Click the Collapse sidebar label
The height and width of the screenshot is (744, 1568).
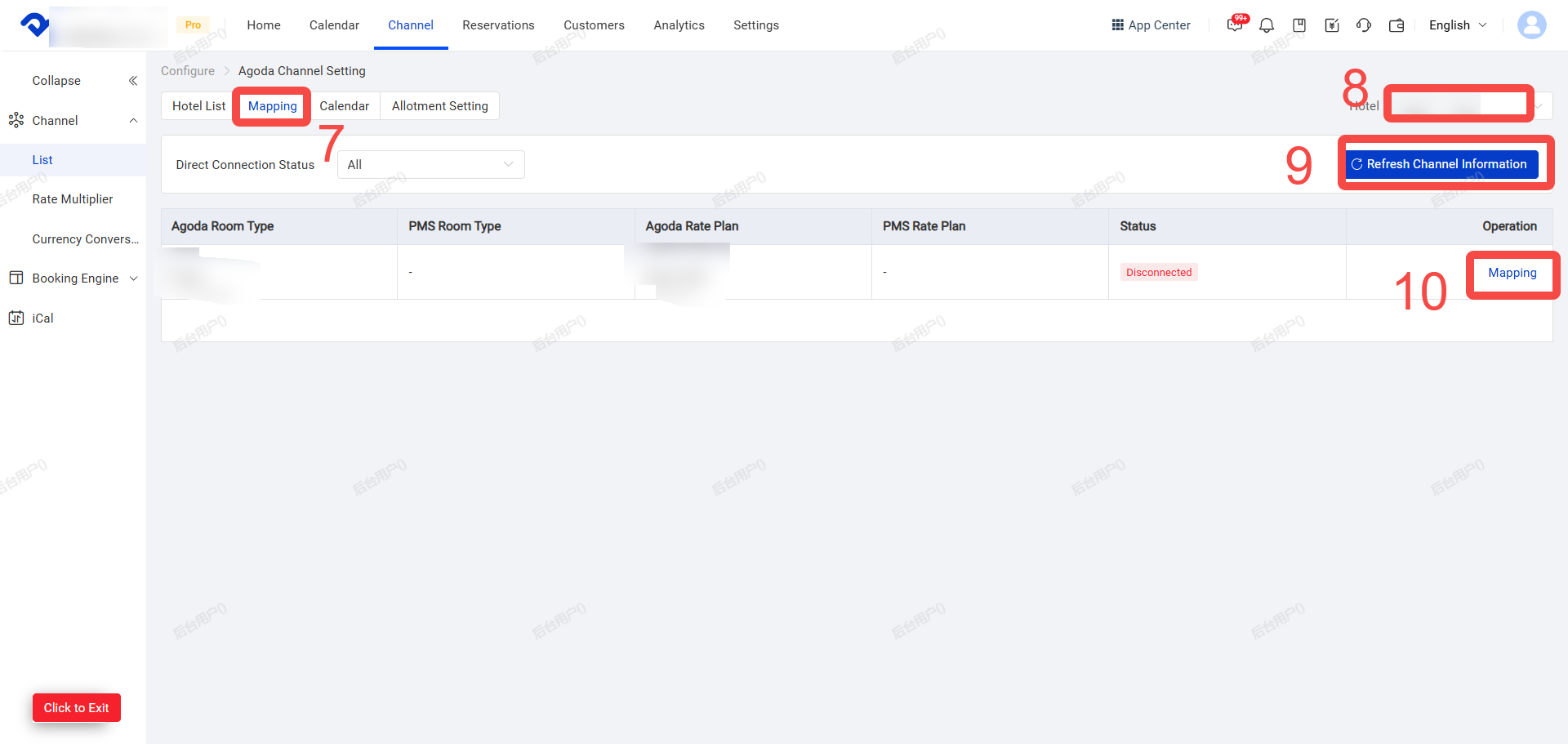[56, 81]
